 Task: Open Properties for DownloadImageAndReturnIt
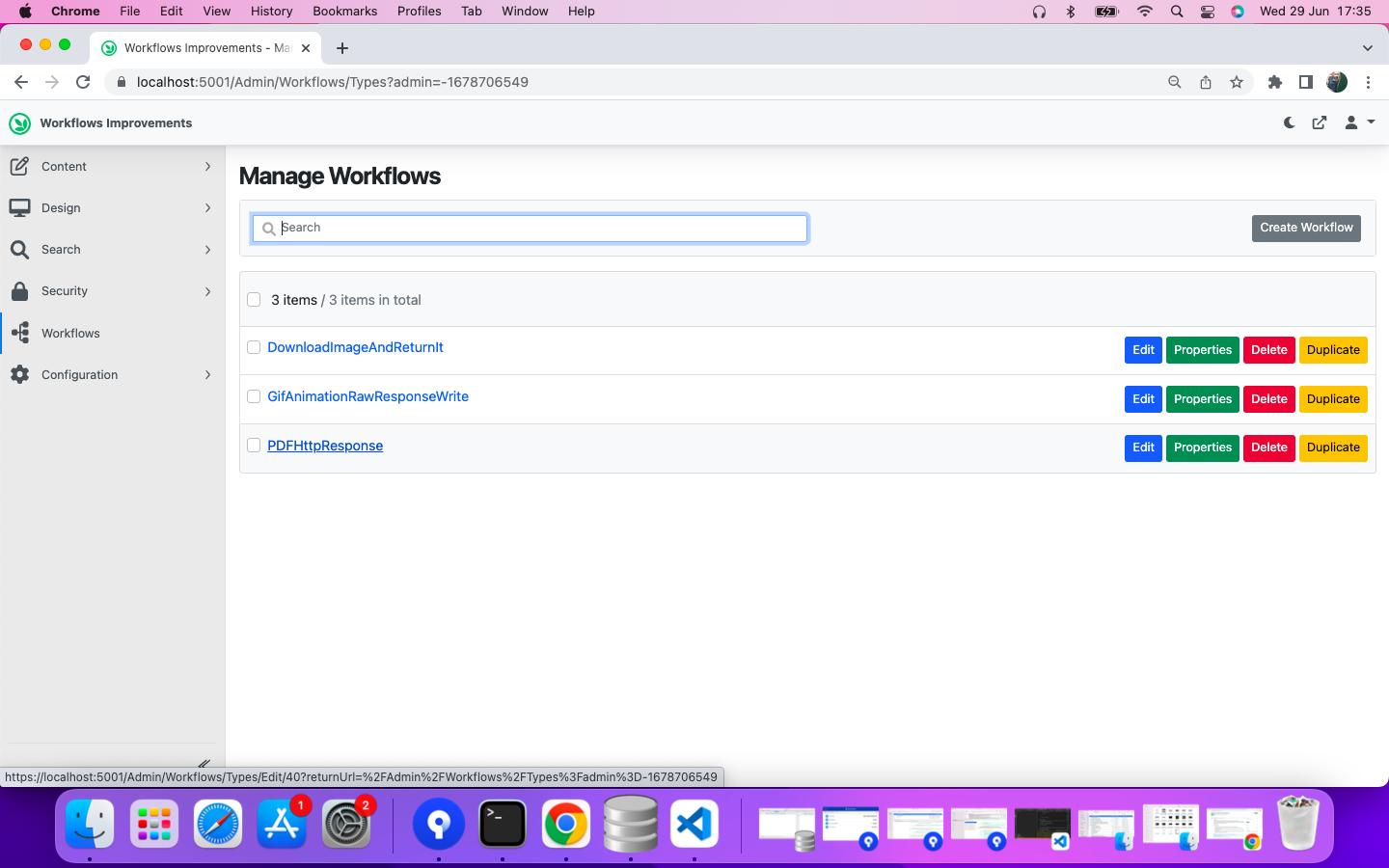[1203, 350]
